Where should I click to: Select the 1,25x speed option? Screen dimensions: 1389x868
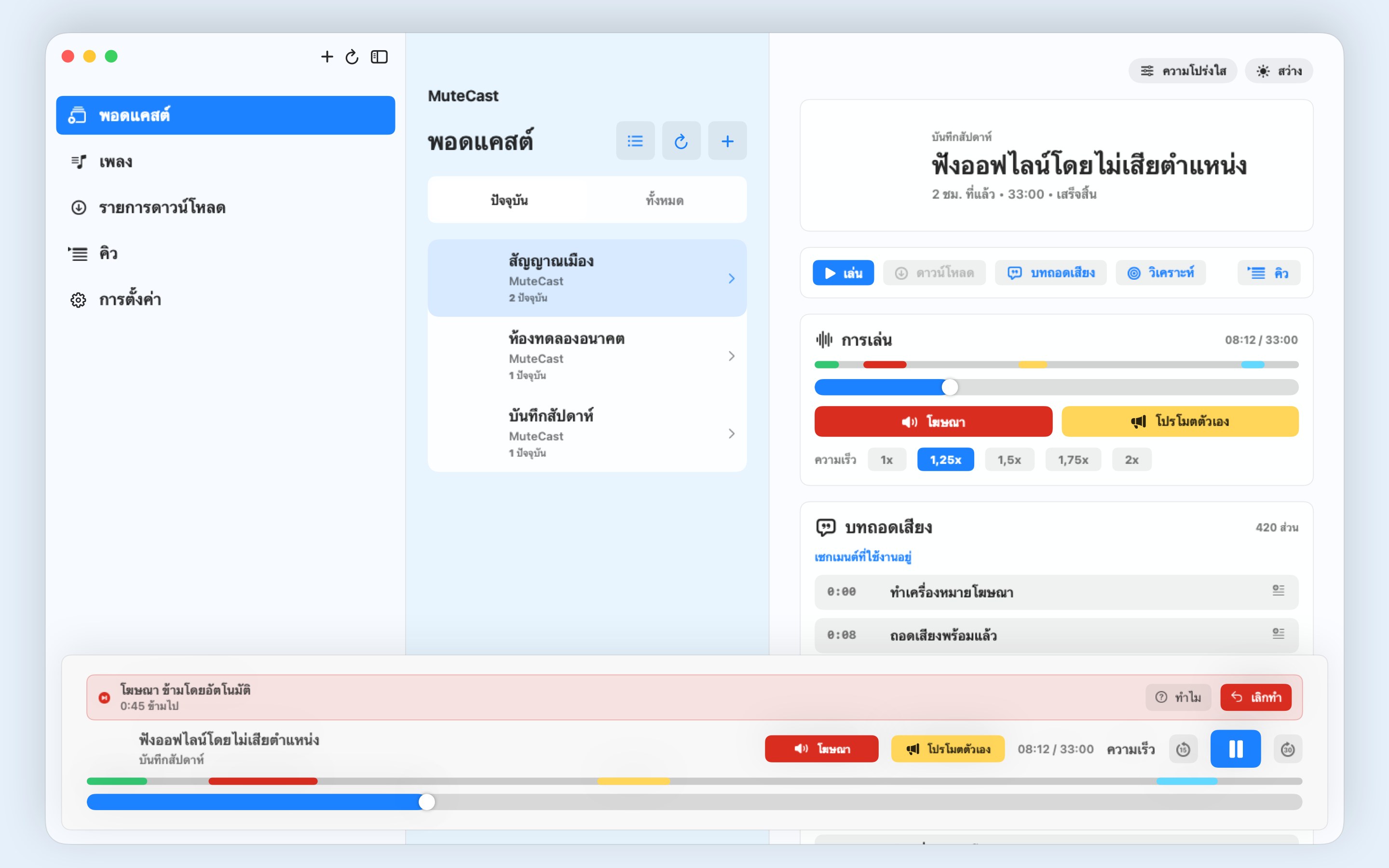click(x=945, y=459)
